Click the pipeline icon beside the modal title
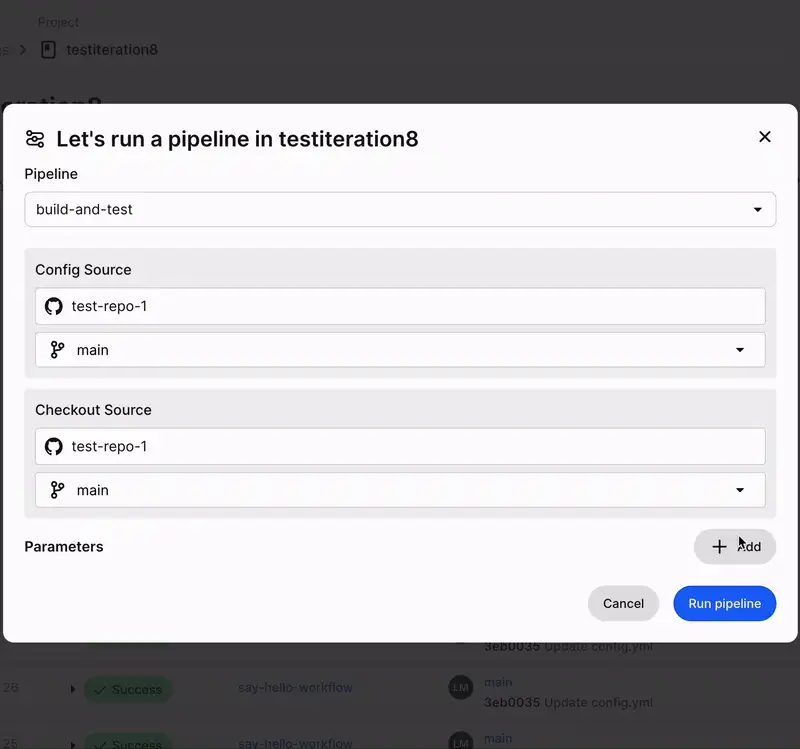Image resolution: width=800 pixels, height=749 pixels. [38, 138]
